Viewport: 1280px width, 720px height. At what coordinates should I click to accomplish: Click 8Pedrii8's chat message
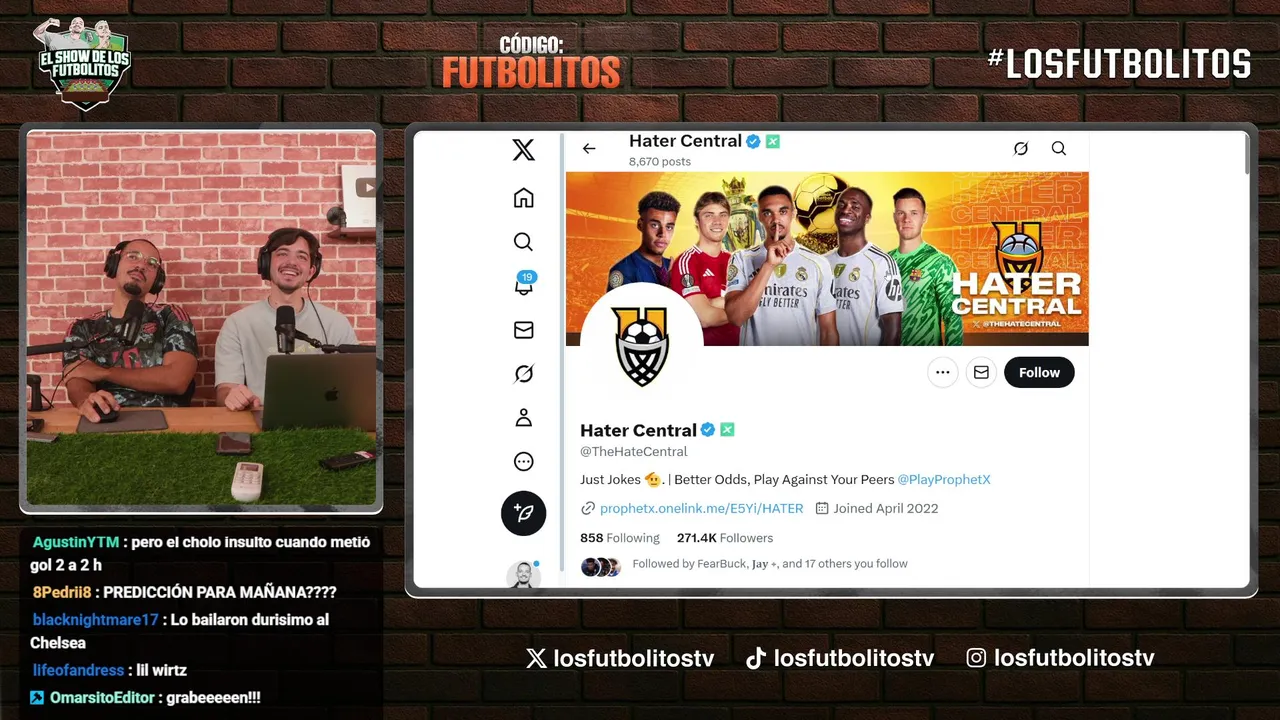pyautogui.click(x=184, y=592)
